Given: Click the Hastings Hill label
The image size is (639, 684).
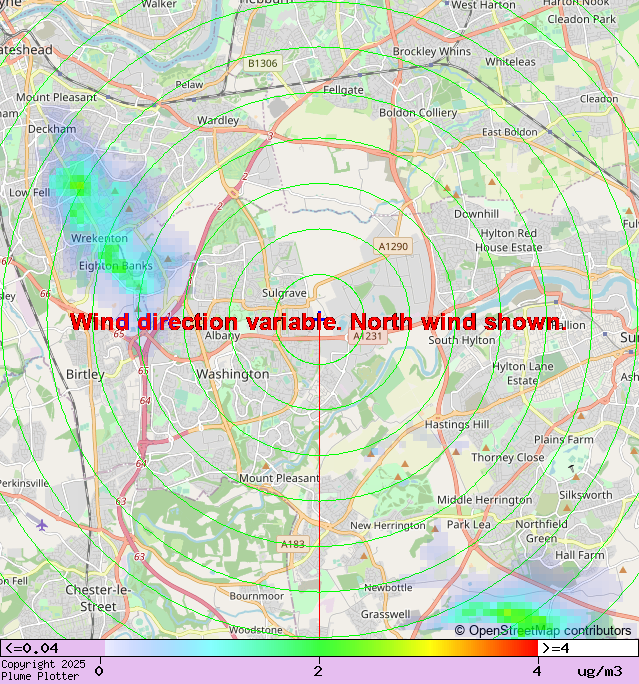Looking at the screenshot, I should pyautogui.click(x=457, y=424).
